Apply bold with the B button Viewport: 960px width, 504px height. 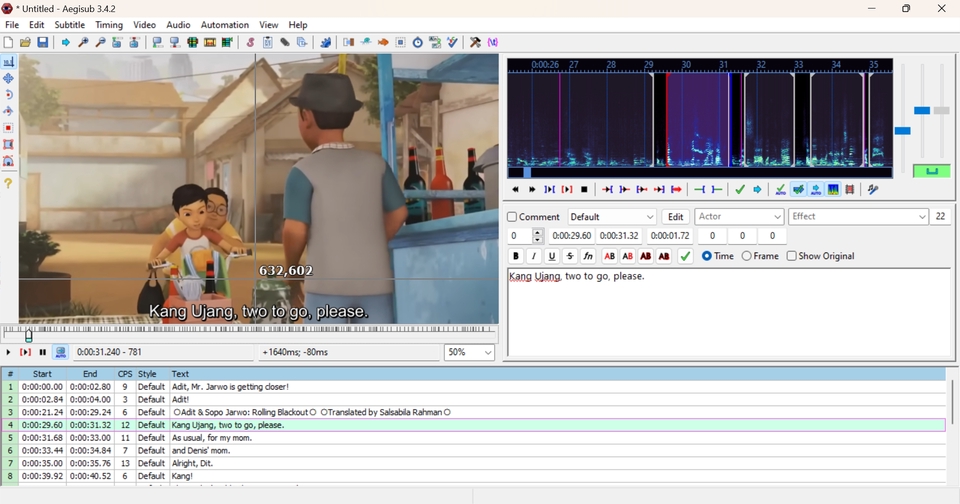coord(516,256)
